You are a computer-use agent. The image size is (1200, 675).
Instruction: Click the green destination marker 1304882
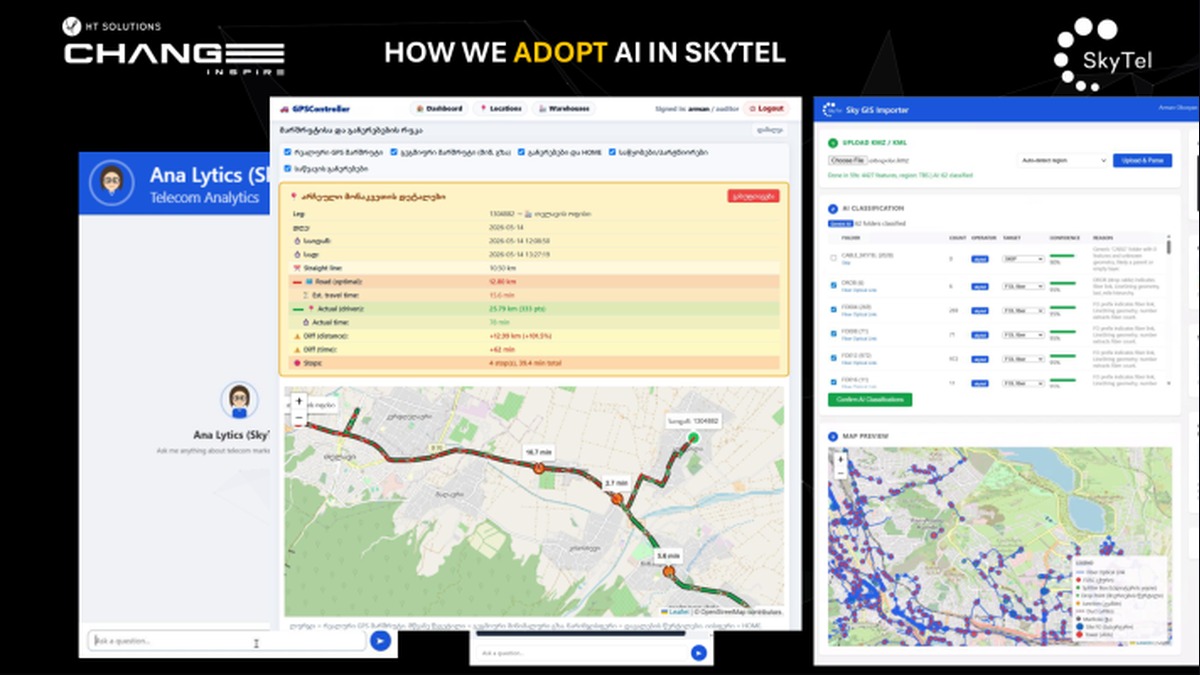pos(694,439)
